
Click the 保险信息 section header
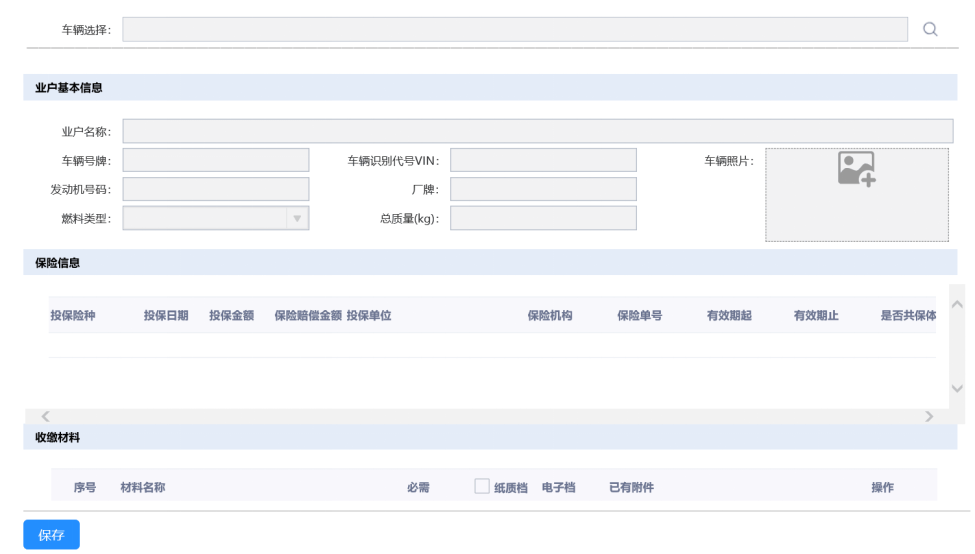pyautogui.click(x=490, y=262)
